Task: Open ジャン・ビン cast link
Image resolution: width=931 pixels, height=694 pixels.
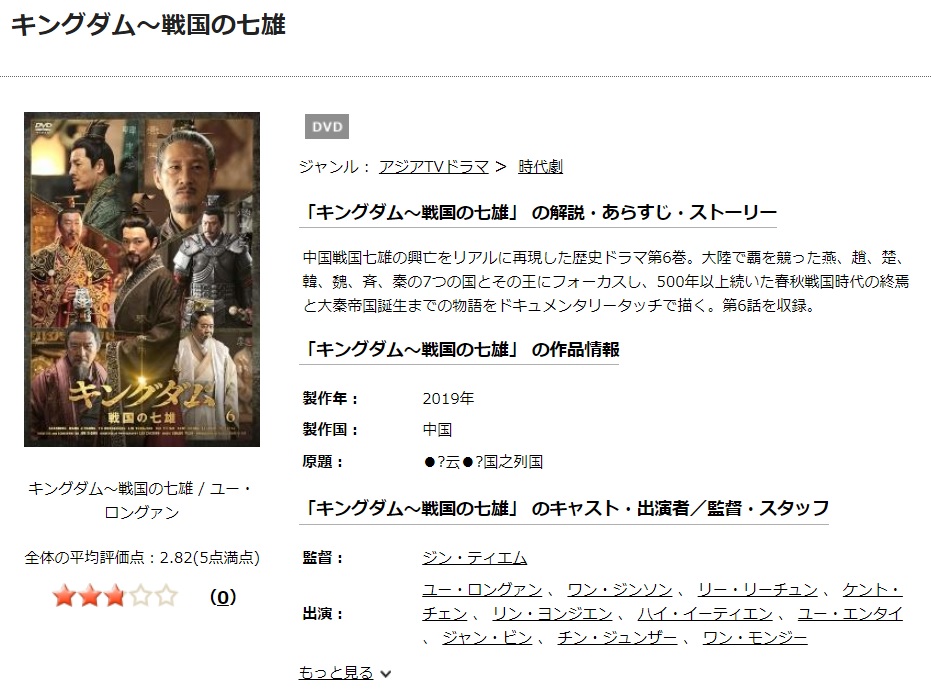Action: click(487, 638)
